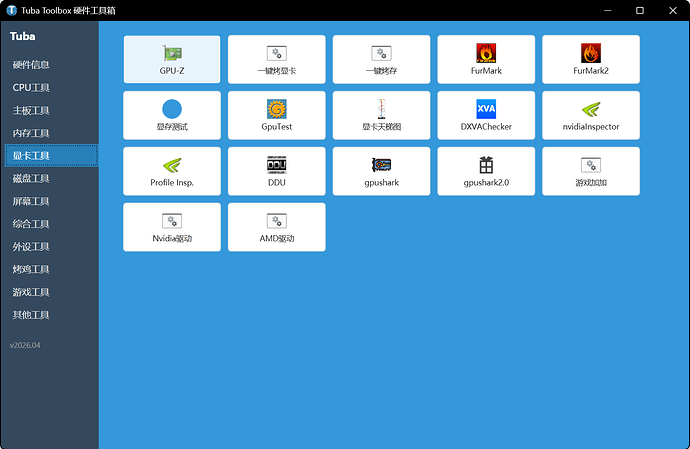Maximize the Tuba Toolbox window
The height and width of the screenshot is (449, 690).
point(640,10)
